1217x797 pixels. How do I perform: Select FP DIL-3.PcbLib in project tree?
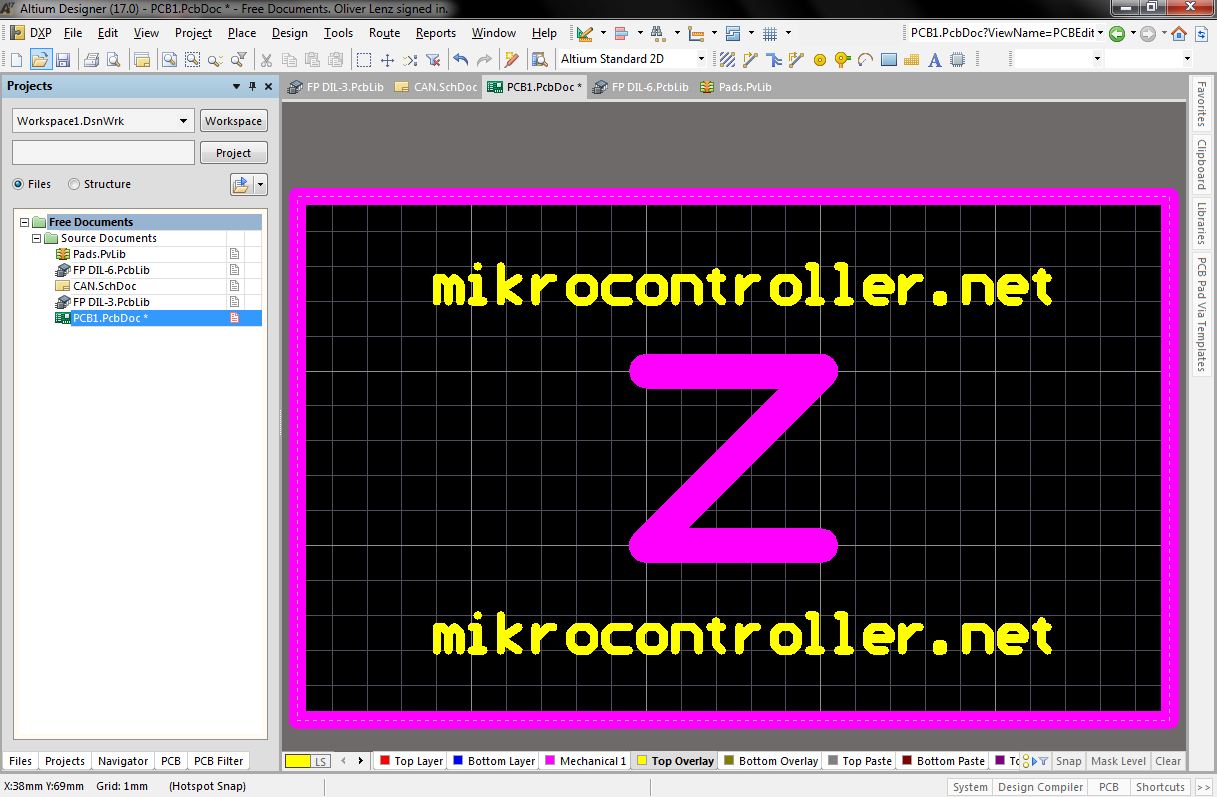[x=111, y=302]
